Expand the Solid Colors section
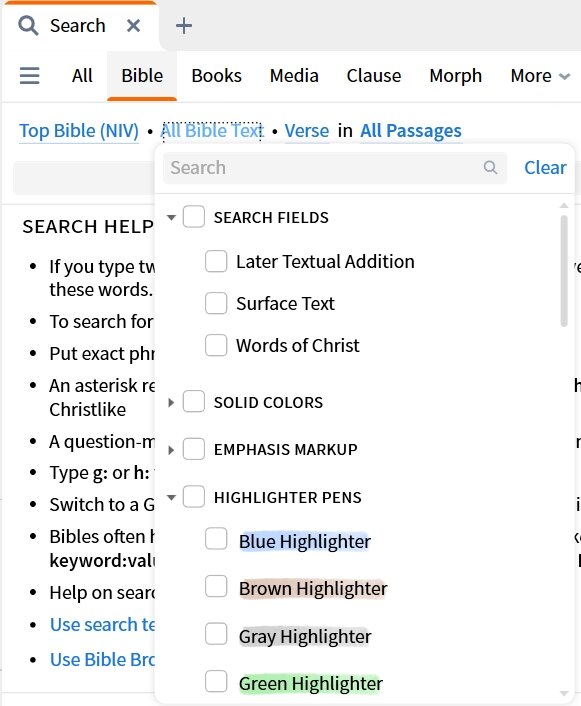 pos(171,403)
